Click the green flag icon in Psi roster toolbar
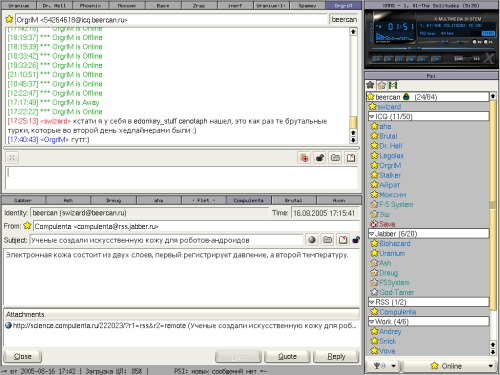This screenshot has width=500, height=375. [x=393, y=85]
